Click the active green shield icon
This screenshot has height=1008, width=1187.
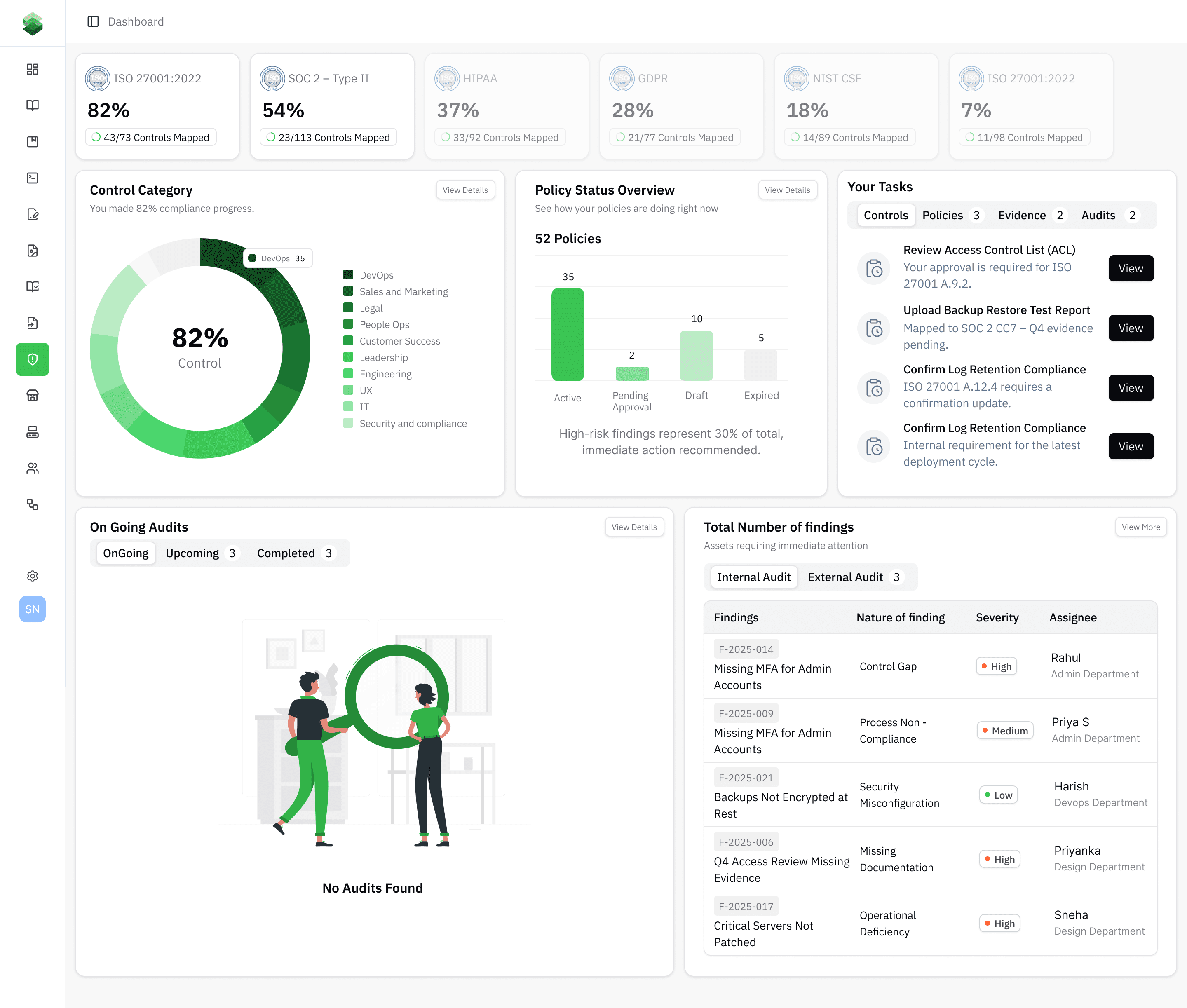tap(33, 359)
